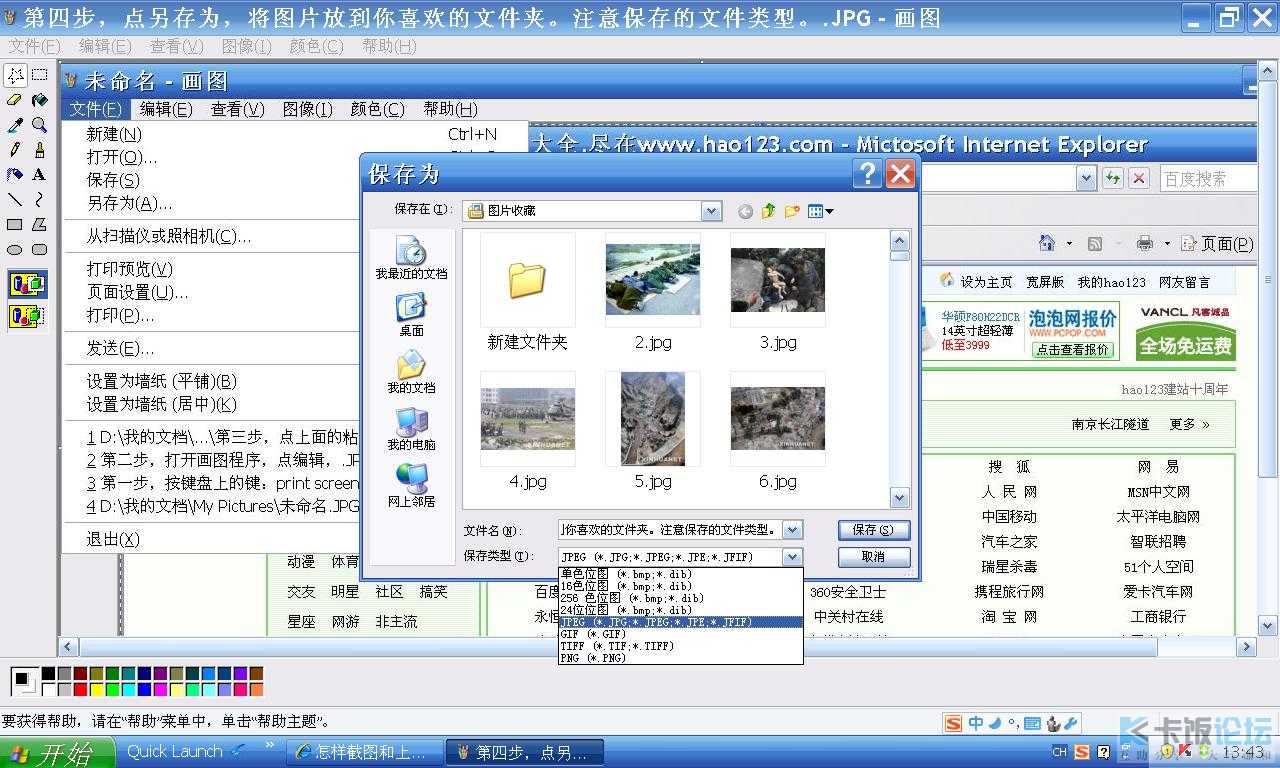Choose GIF (*.GIF) from file type list
This screenshot has height=768, width=1280.
click(681, 634)
